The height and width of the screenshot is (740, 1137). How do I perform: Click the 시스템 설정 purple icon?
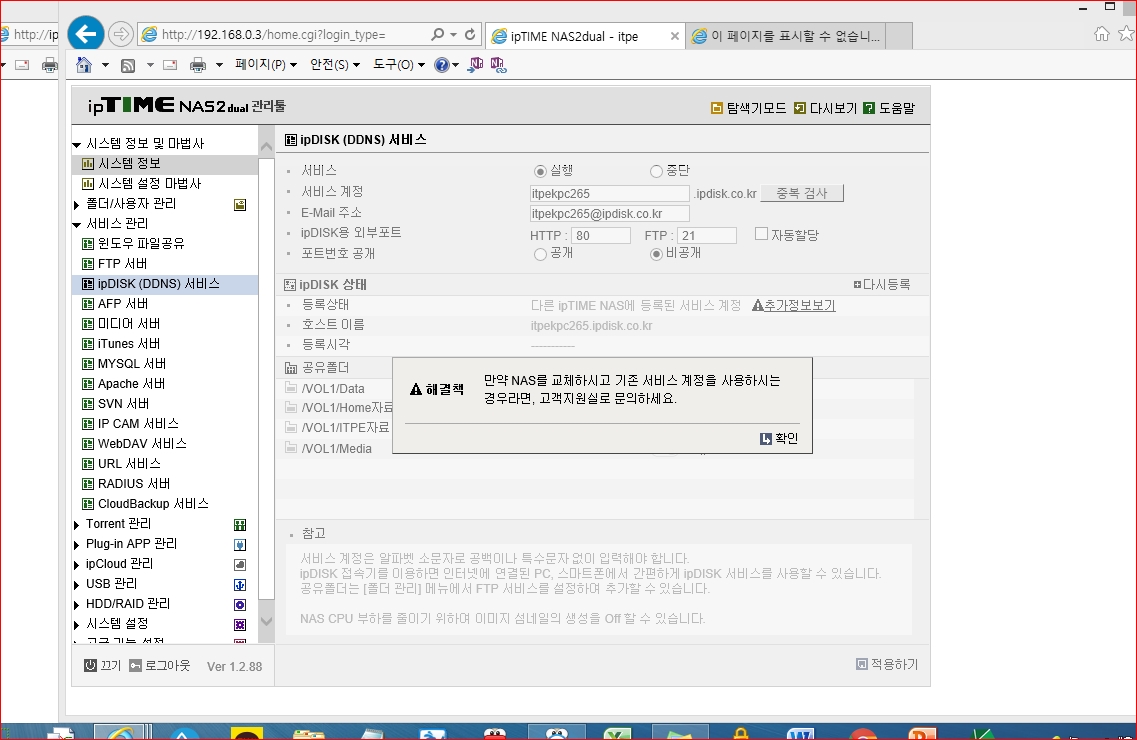click(x=240, y=624)
